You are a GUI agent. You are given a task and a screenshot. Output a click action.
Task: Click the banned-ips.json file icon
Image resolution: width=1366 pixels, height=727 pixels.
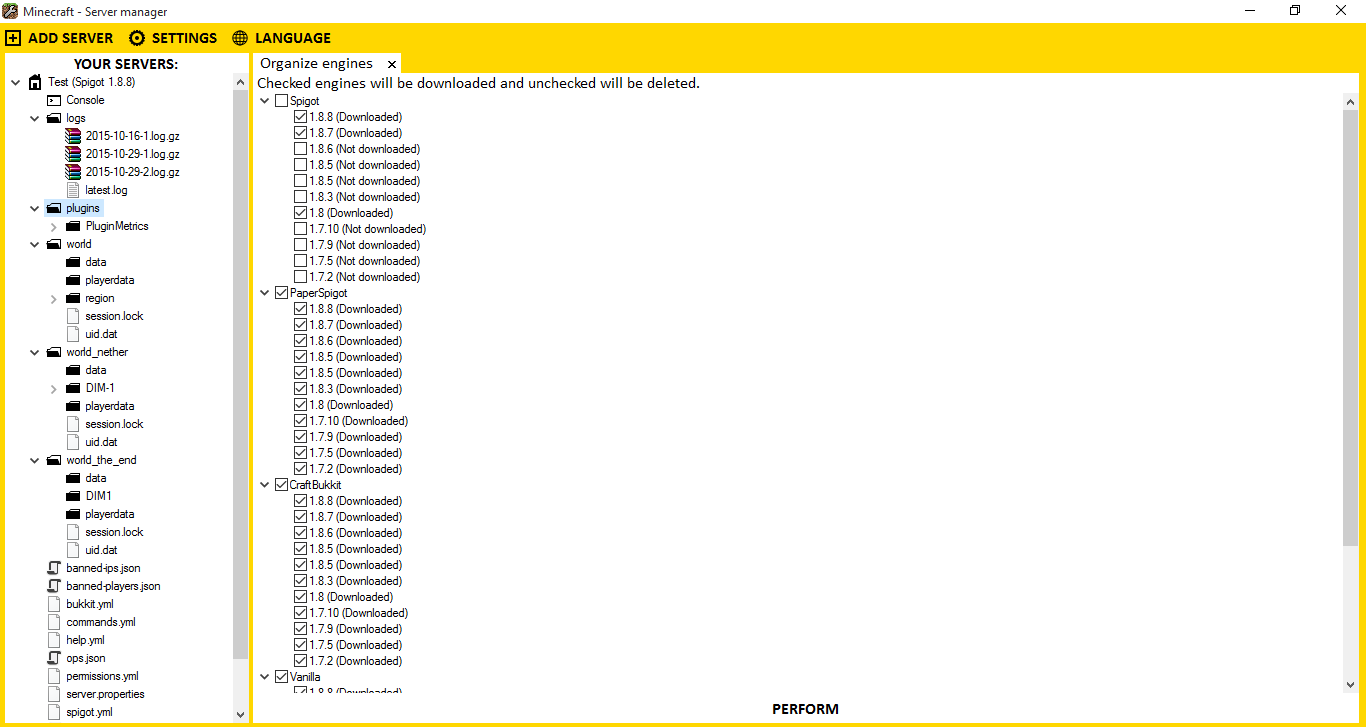point(54,568)
